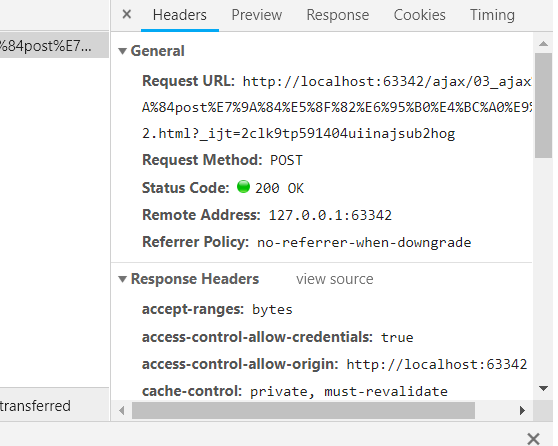Switch to the Preview tab
The height and width of the screenshot is (446, 558).
pyautogui.click(x=257, y=15)
